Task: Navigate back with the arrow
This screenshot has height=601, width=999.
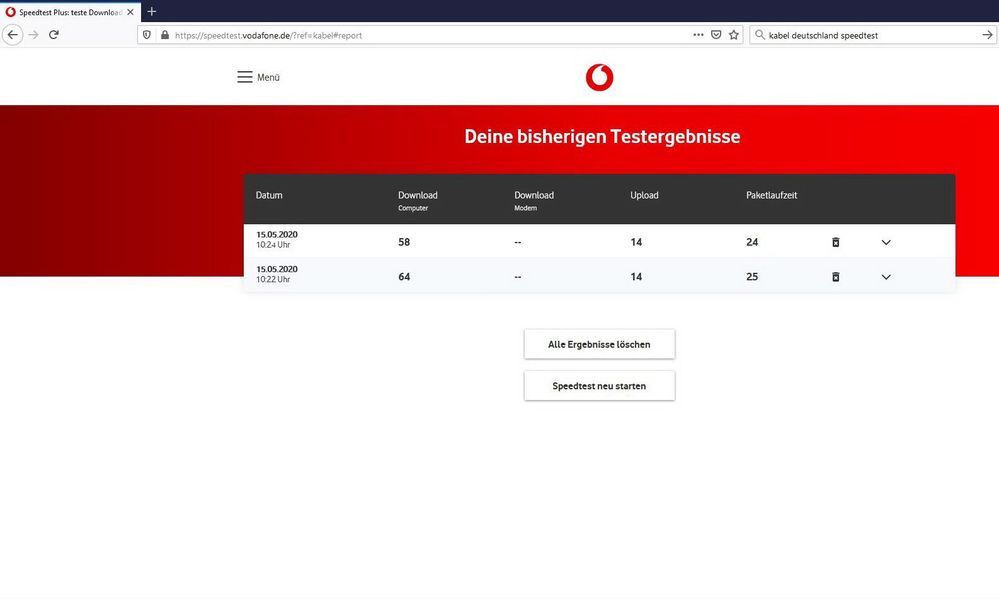Action: coord(12,34)
